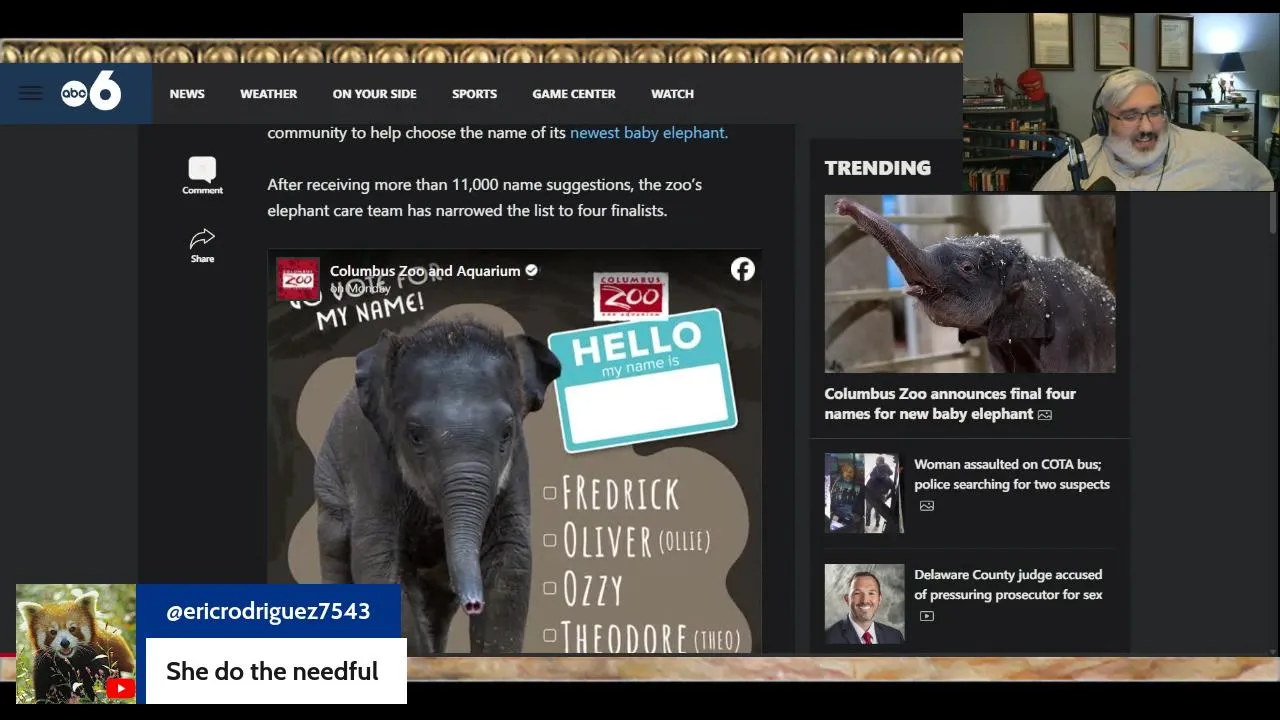Click the Facebook logo icon in embed

click(x=742, y=269)
